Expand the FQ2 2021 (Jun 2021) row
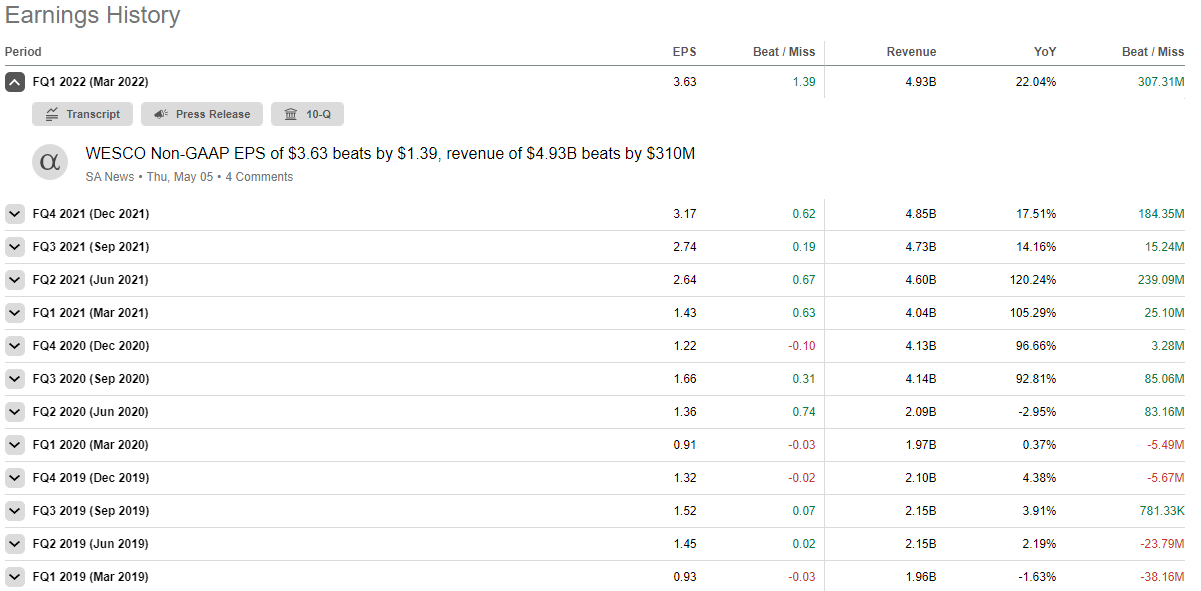 pyautogui.click(x=14, y=279)
